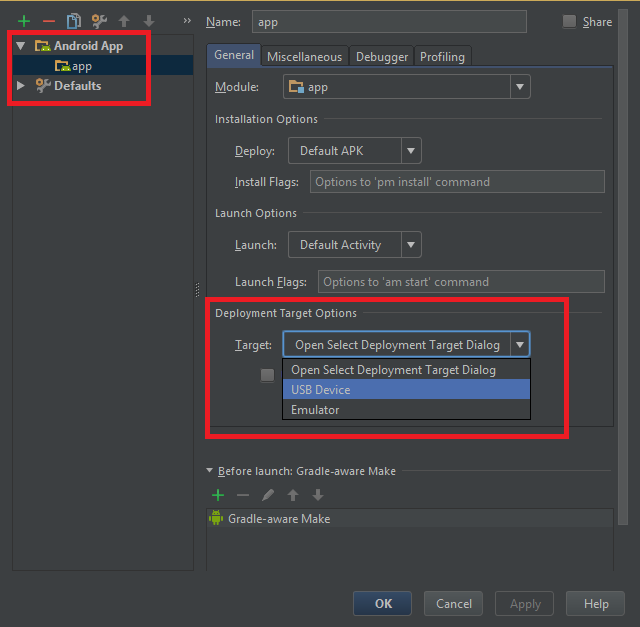Add a new run configuration with green plus
This screenshot has width=640, height=627.
click(24, 21)
